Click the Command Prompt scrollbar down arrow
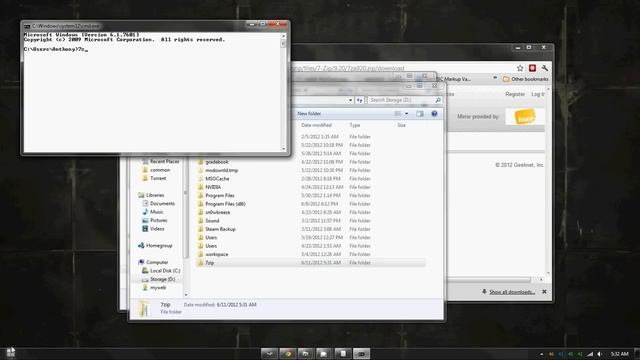640x360 pixels. pyautogui.click(x=284, y=149)
